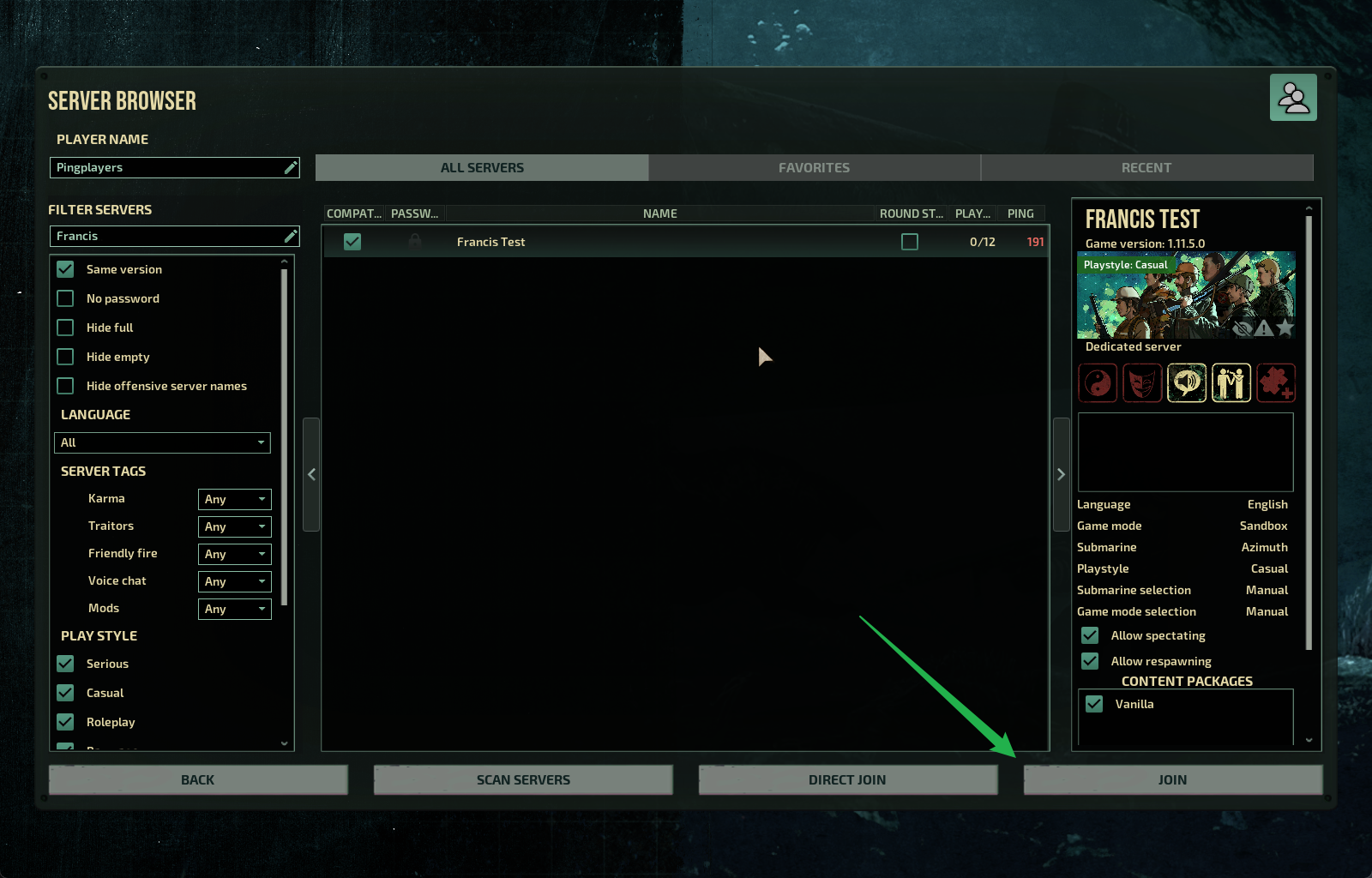This screenshot has width=1372, height=878.
Task: Click the Voice chat speaker tag icon
Action: [1187, 383]
